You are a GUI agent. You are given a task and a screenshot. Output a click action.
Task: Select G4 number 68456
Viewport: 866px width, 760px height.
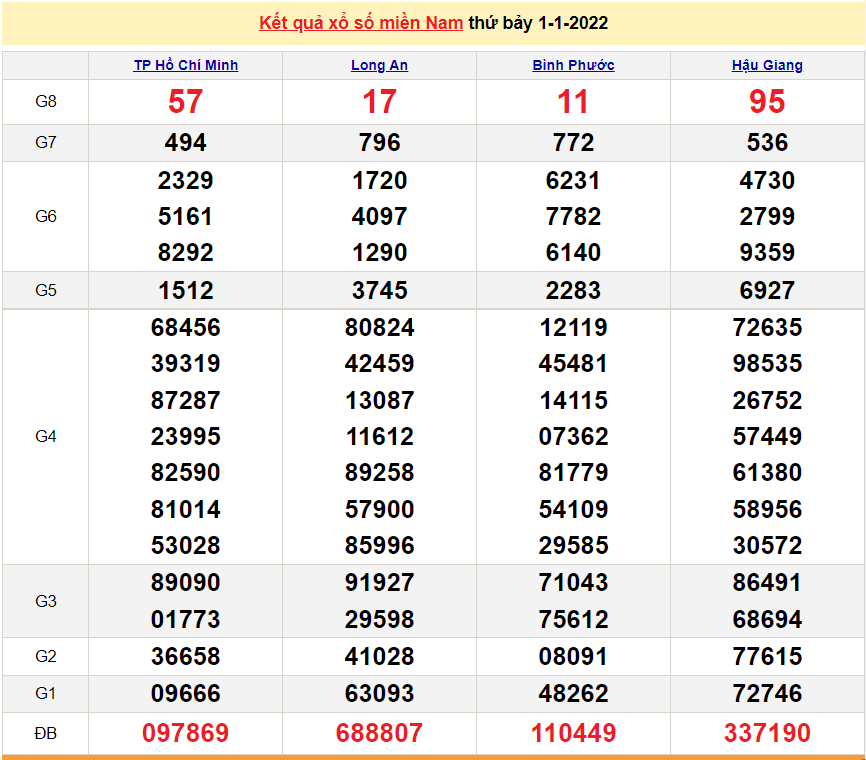click(x=186, y=328)
